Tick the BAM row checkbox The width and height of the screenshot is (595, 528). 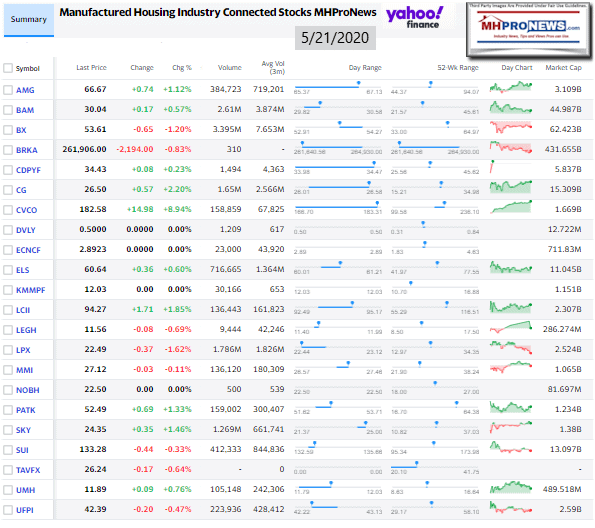point(8,110)
